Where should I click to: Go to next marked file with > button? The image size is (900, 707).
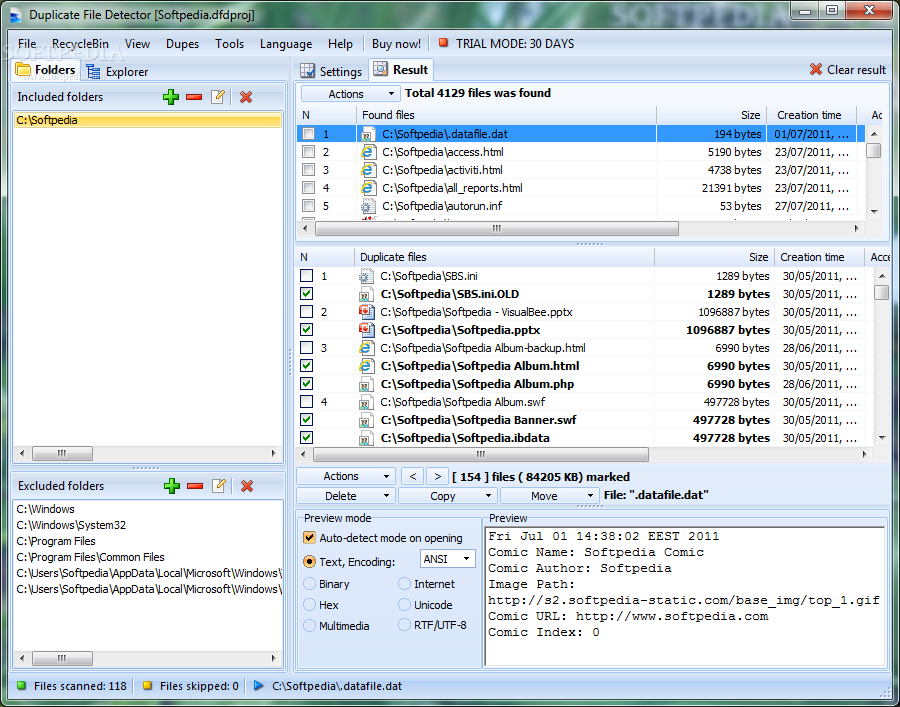437,476
